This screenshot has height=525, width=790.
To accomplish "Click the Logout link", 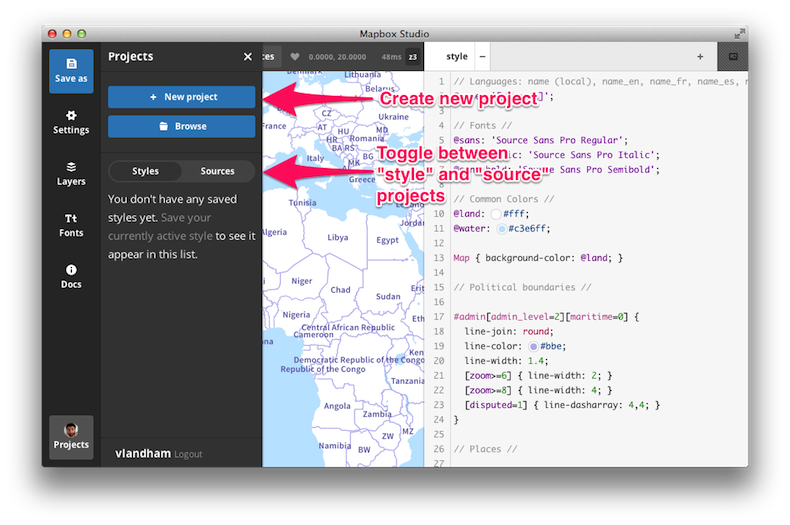I will pyautogui.click(x=188, y=454).
